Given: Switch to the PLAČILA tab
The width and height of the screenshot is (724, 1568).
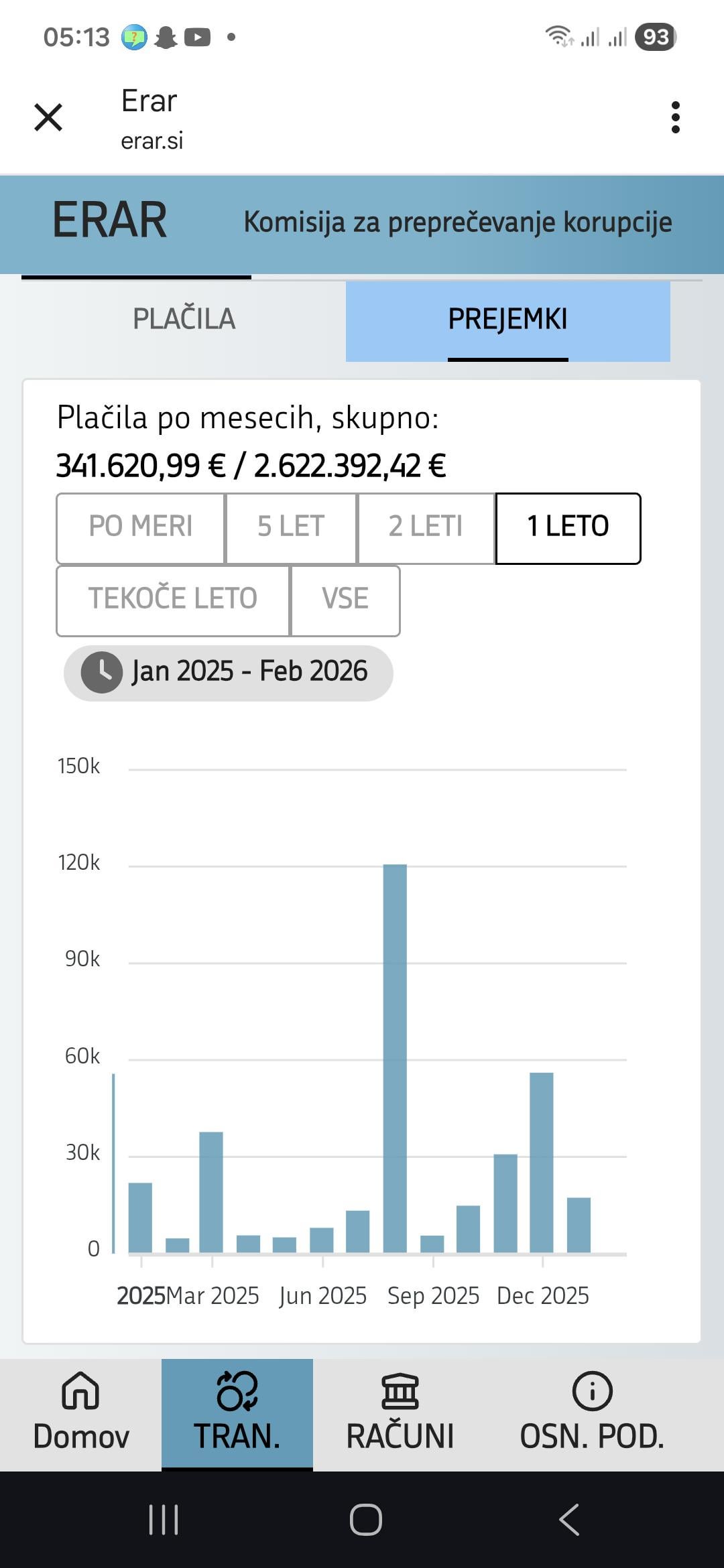Looking at the screenshot, I should tap(184, 319).
